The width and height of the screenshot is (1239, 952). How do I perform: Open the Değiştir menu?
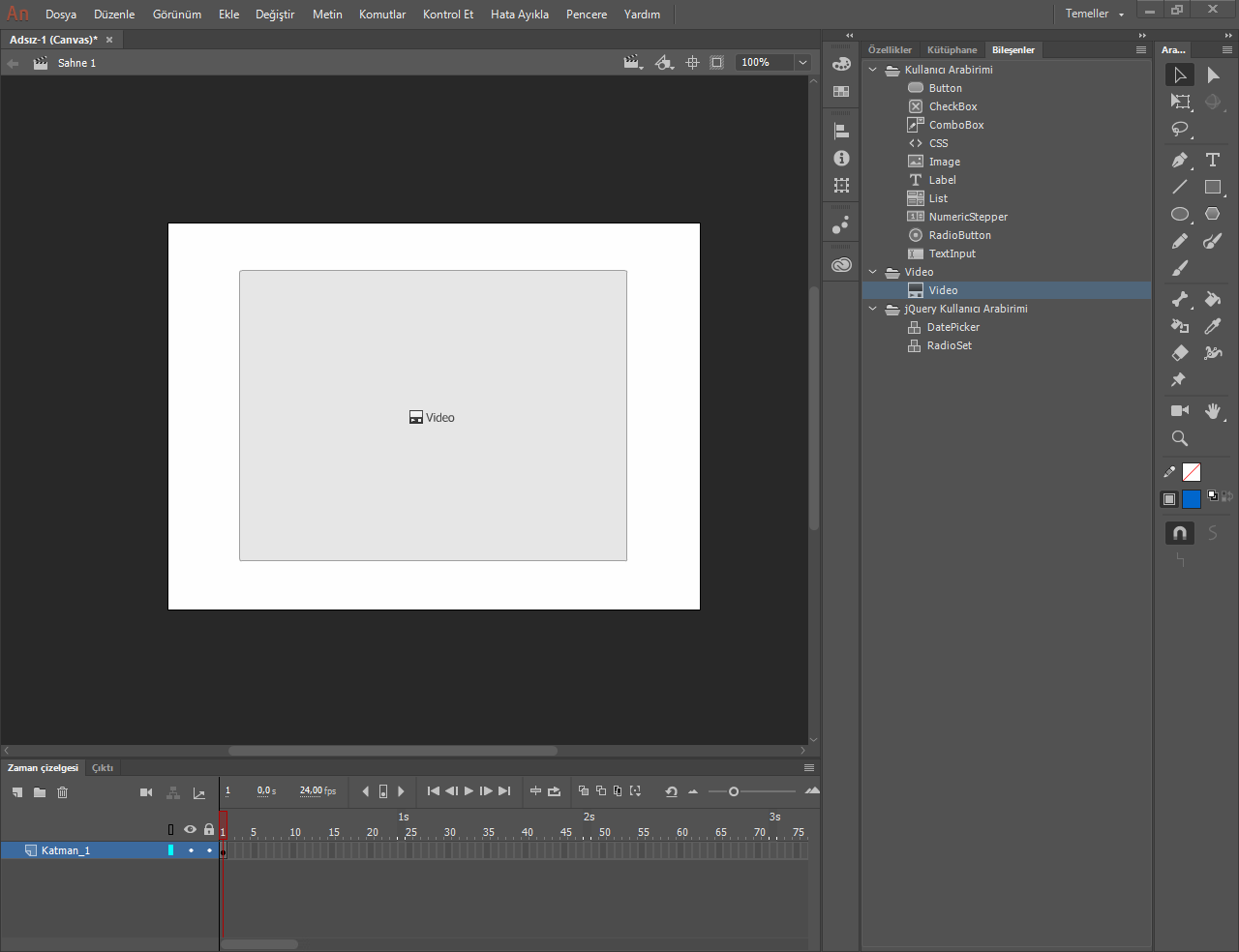[x=275, y=15]
